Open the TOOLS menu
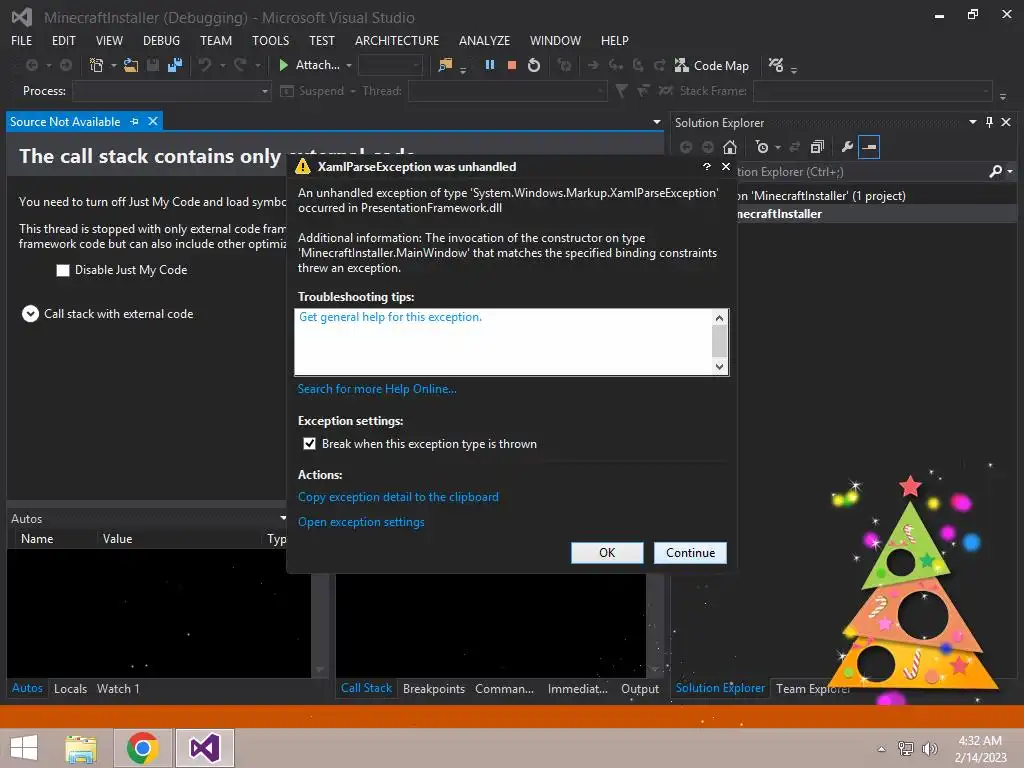This screenshot has width=1024, height=768. point(270,40)
